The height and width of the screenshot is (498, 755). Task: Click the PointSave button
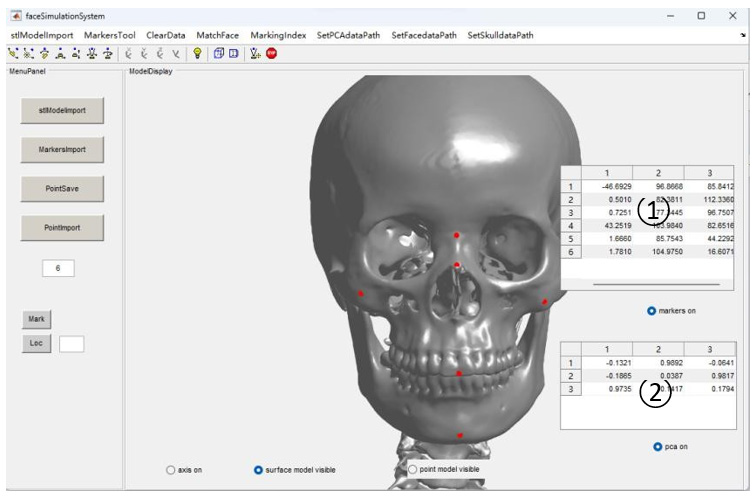(62, 188)
